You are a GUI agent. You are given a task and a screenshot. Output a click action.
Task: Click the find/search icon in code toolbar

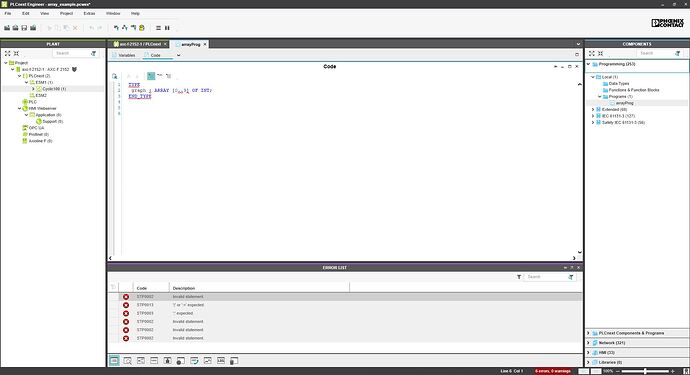click(x=114, y=76)
